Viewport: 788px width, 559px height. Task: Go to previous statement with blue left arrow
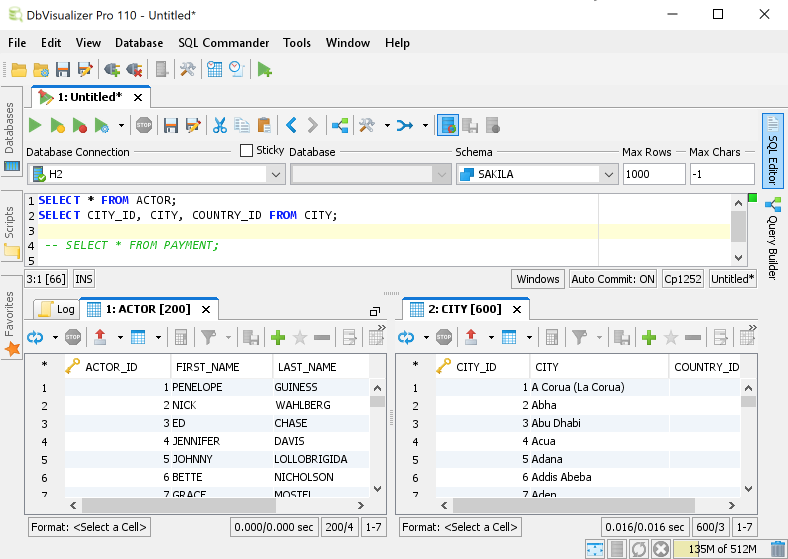pos(291,125)
